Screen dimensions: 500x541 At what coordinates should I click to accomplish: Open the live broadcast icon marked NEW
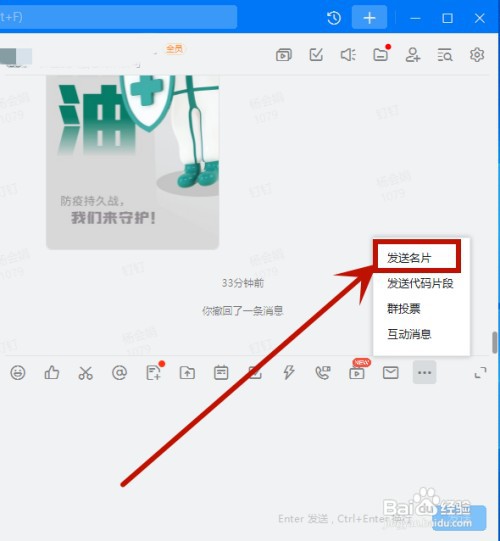click(357, 373)
